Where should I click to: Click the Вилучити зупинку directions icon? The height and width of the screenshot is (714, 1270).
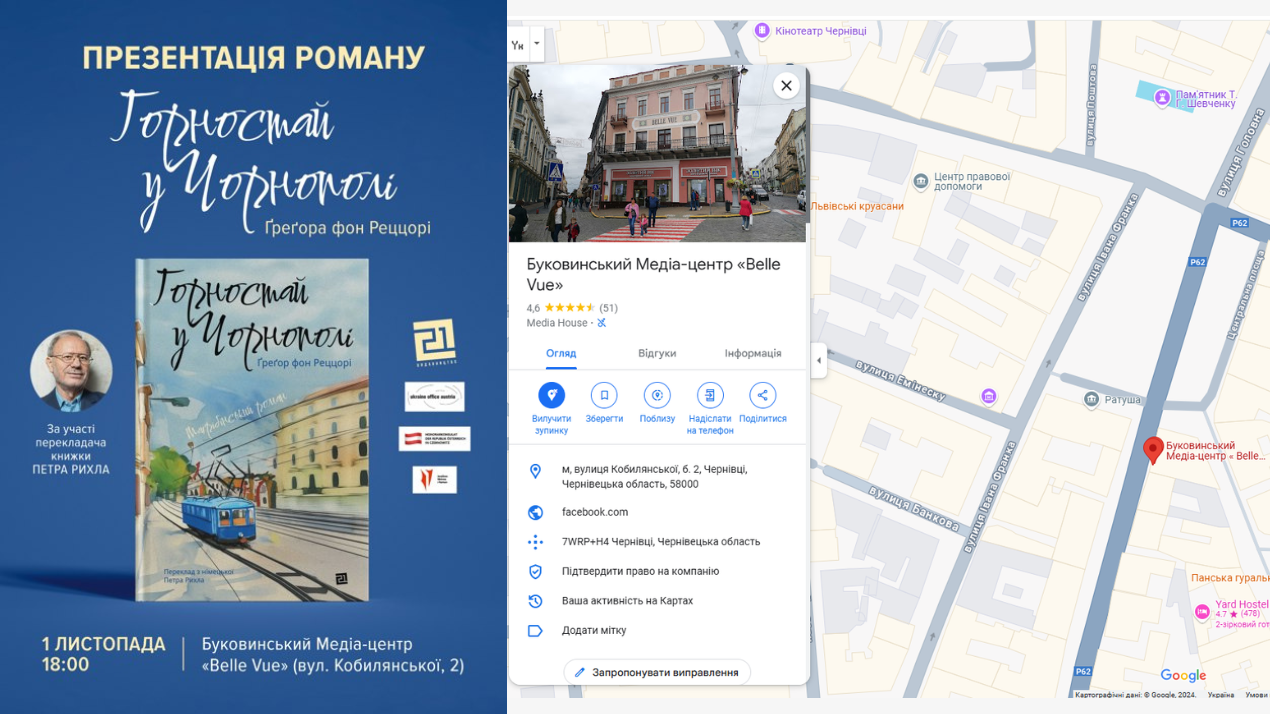point(551,395)
